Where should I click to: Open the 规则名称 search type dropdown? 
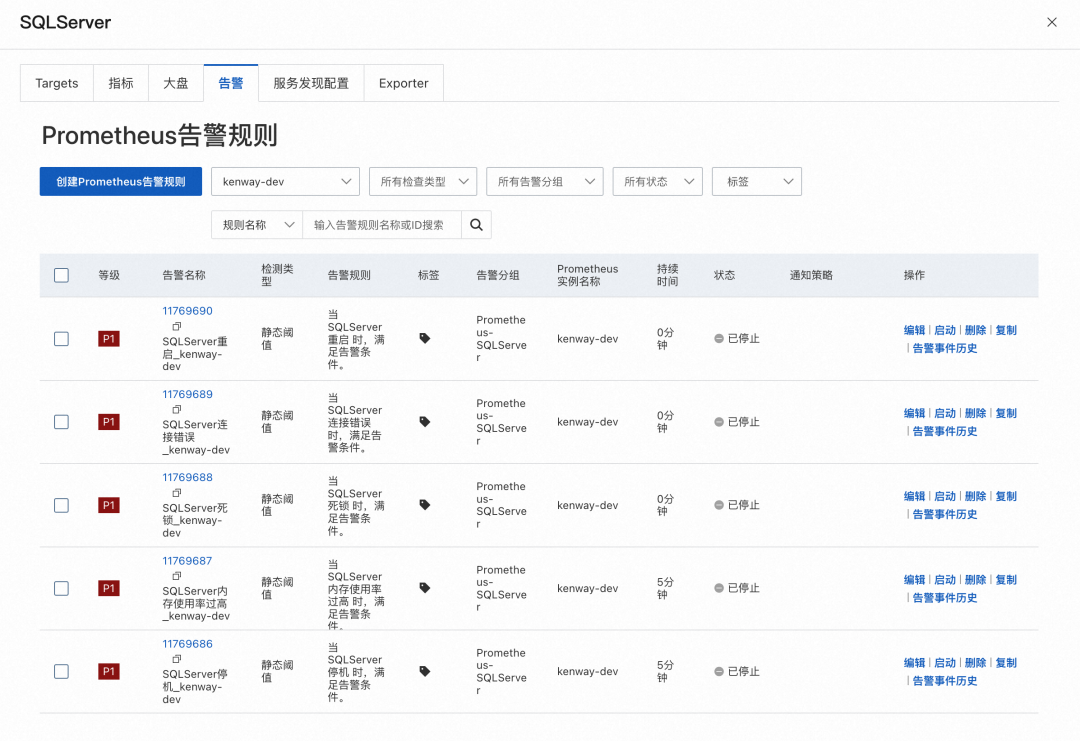pyautogui.click(x=256, y=224)
